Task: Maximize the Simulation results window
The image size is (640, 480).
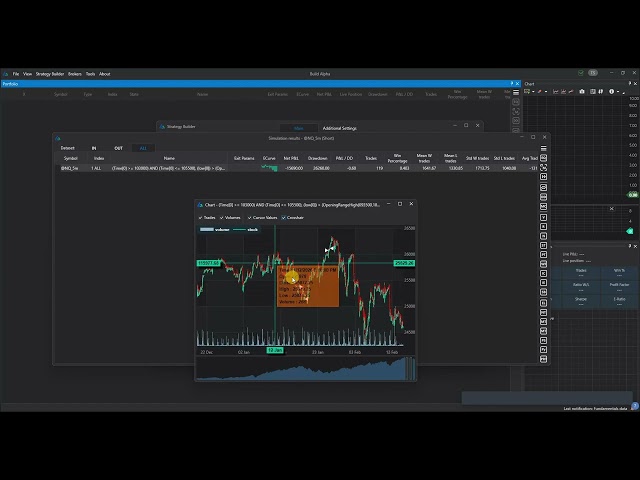Action: [533, 138]
